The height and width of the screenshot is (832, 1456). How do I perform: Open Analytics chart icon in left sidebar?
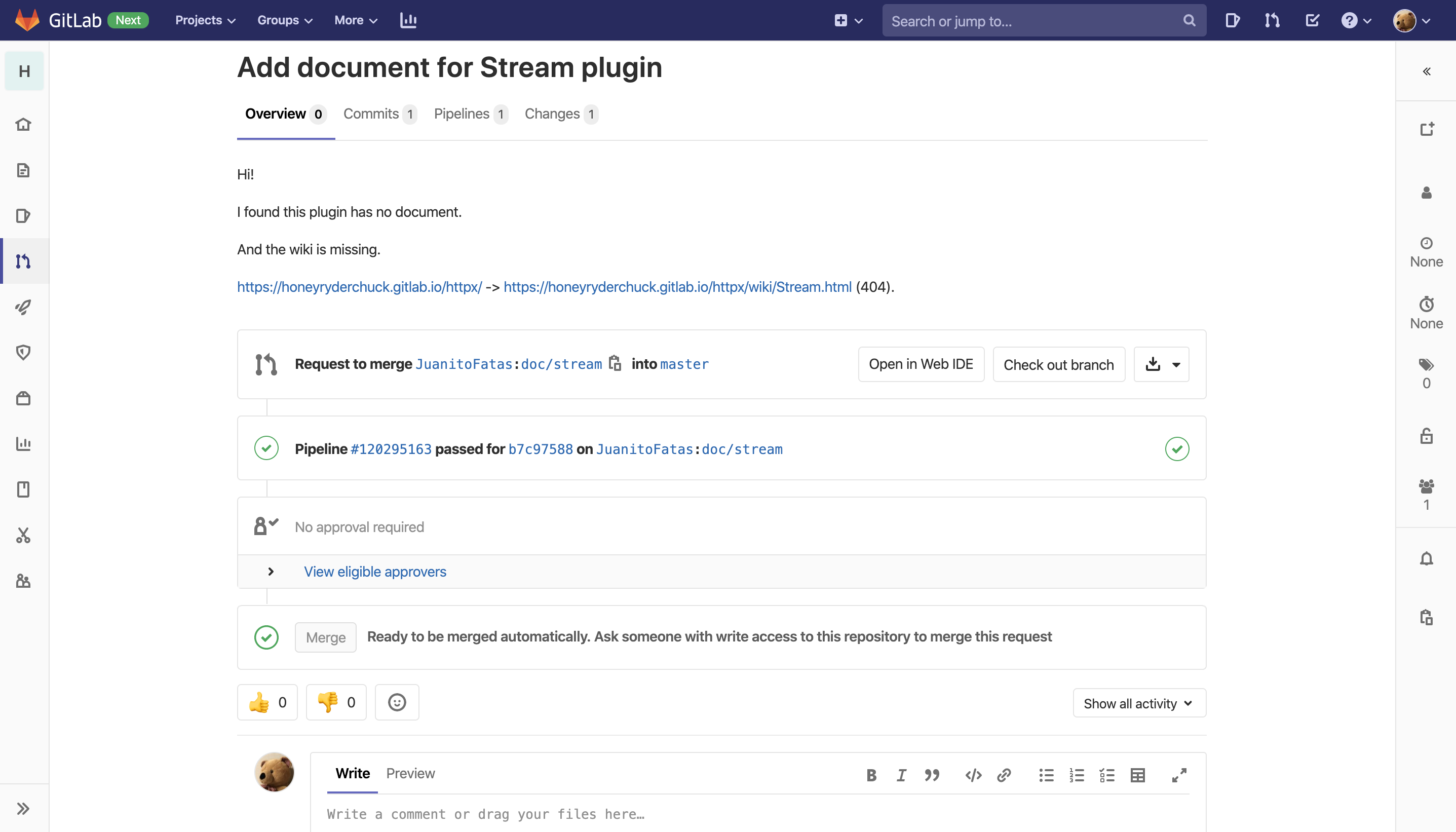tap(23, 444)
